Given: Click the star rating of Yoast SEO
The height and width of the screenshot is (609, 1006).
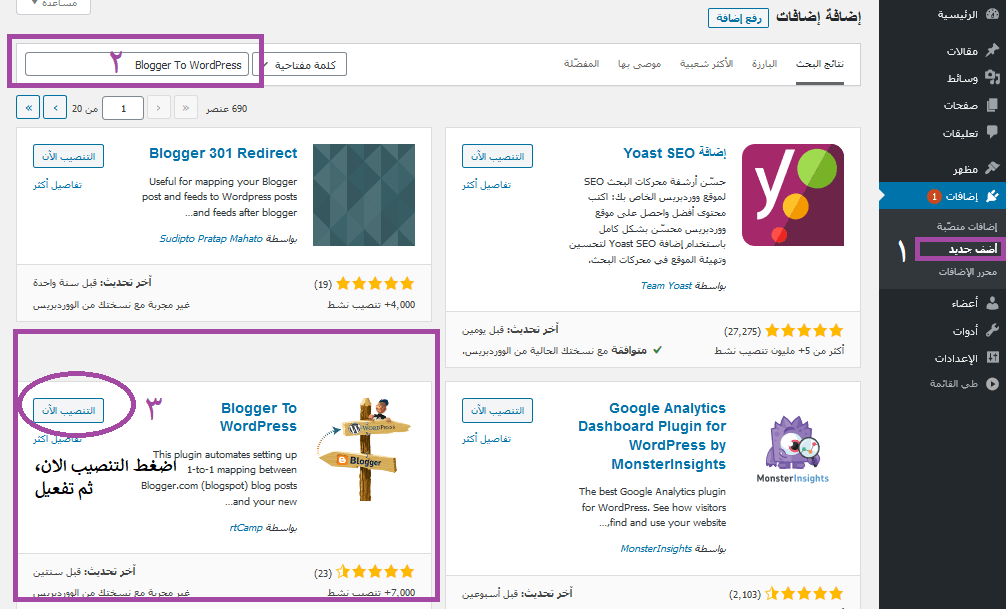Looking at the screenshot, I should click(x=804, y=331).
